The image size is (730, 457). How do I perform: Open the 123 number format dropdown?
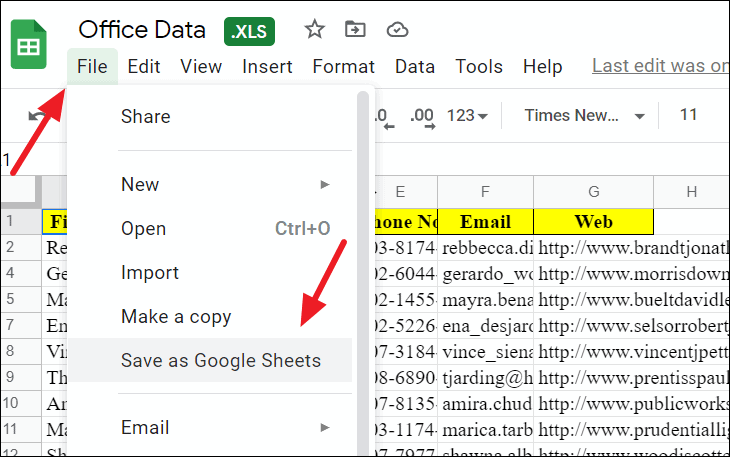pyautogui.click(x=467, y=115)
